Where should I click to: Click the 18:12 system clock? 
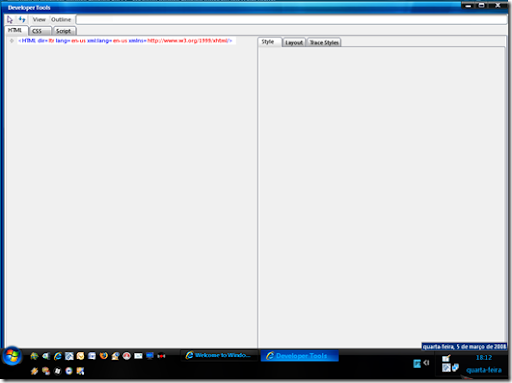point(484,358)
